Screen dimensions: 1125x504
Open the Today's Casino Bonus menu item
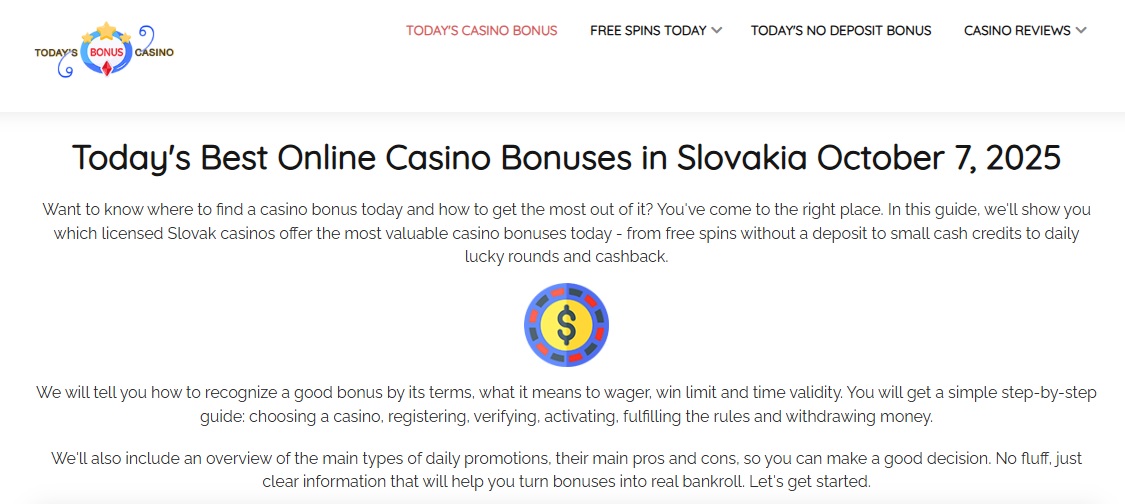coord(481,31)
